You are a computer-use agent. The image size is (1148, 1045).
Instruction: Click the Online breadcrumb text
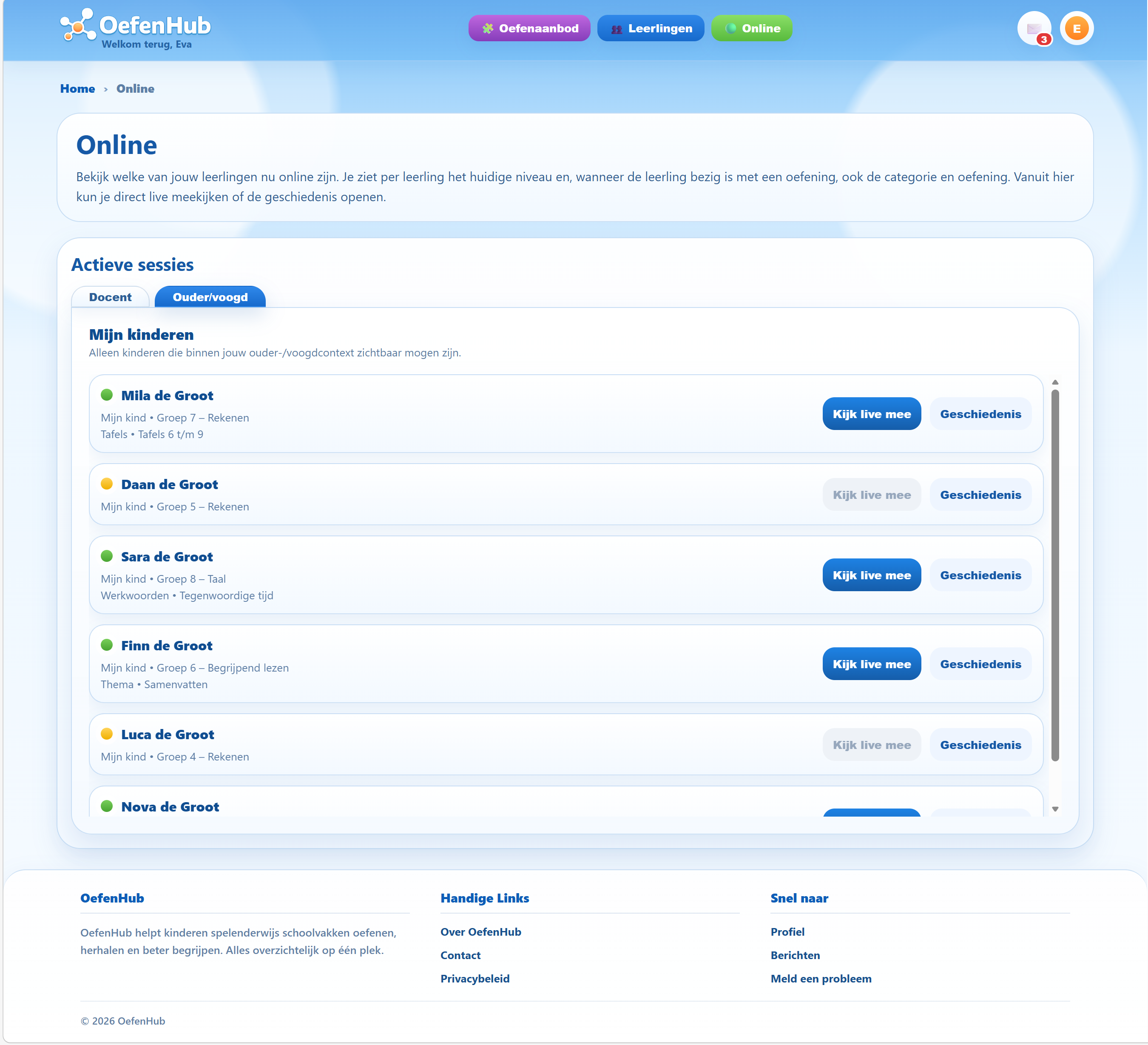(x=135, y=89)
